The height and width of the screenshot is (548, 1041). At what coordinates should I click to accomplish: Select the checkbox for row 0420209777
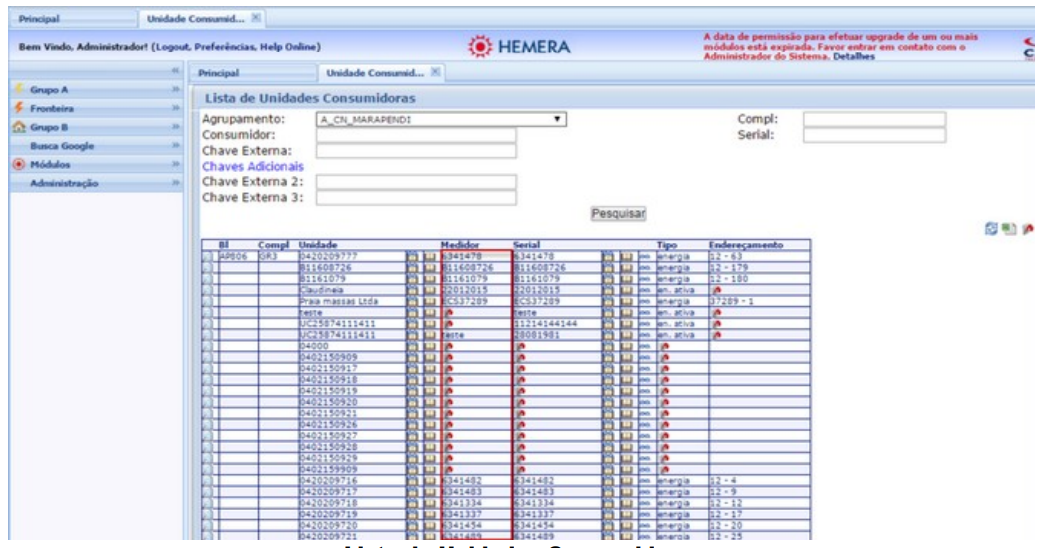(x=208, y=256)
